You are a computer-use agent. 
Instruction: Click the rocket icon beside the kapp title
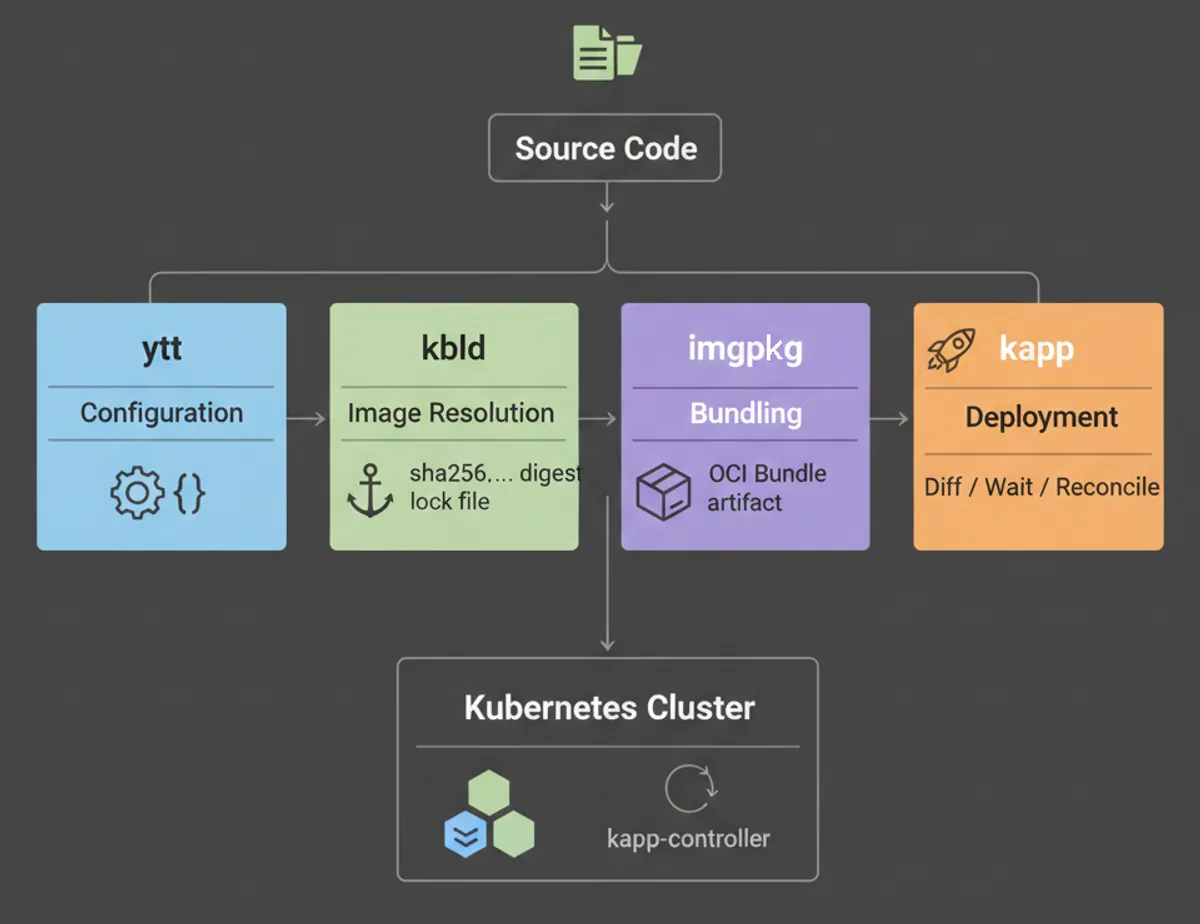coord(950,350)
